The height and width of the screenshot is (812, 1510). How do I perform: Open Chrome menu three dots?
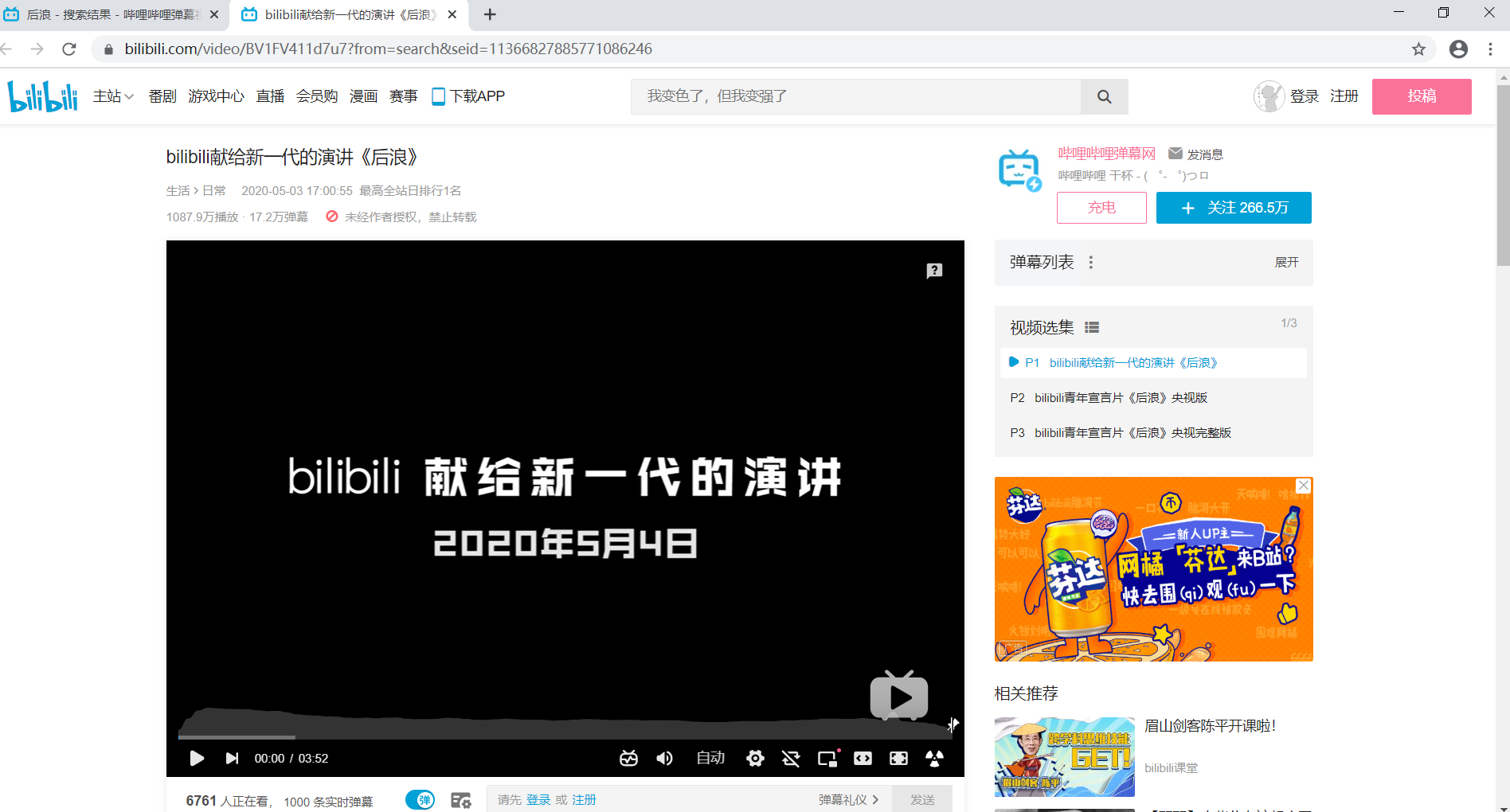tap(1490, 49)
